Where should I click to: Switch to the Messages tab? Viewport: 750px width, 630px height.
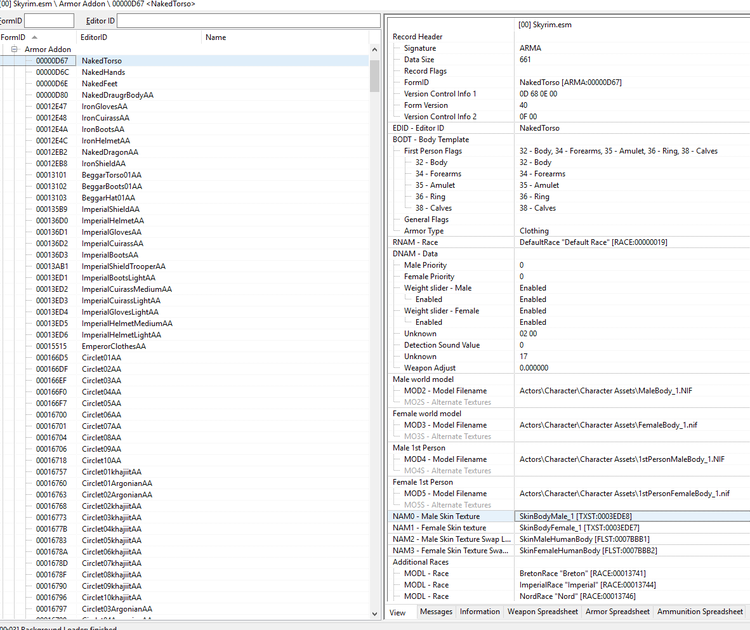click(436, 611)
